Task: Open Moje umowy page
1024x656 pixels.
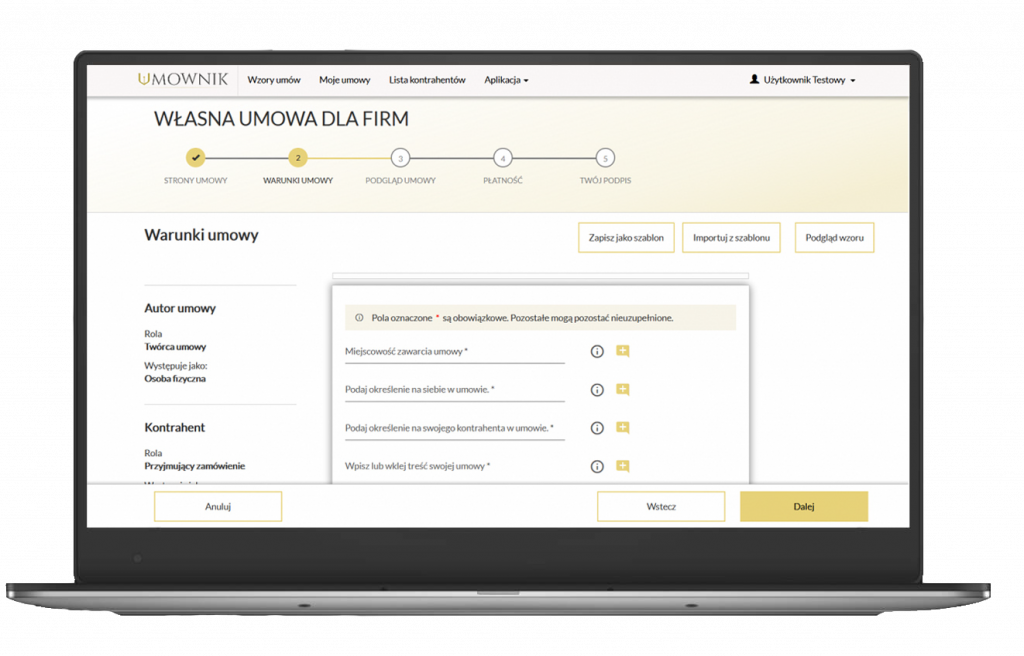Action: pos(345,80)
